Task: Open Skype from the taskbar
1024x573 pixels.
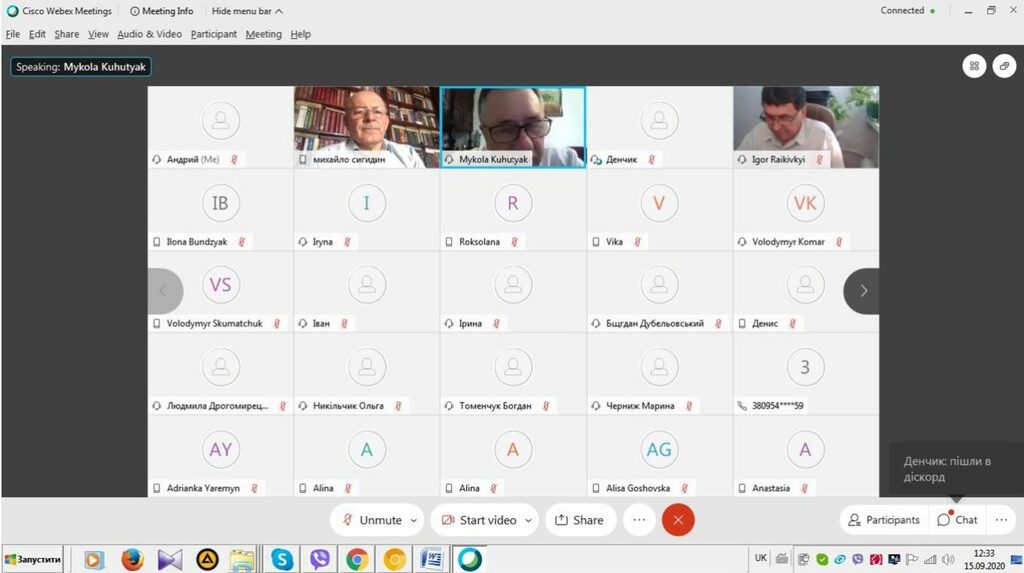Action: (283, 559)
